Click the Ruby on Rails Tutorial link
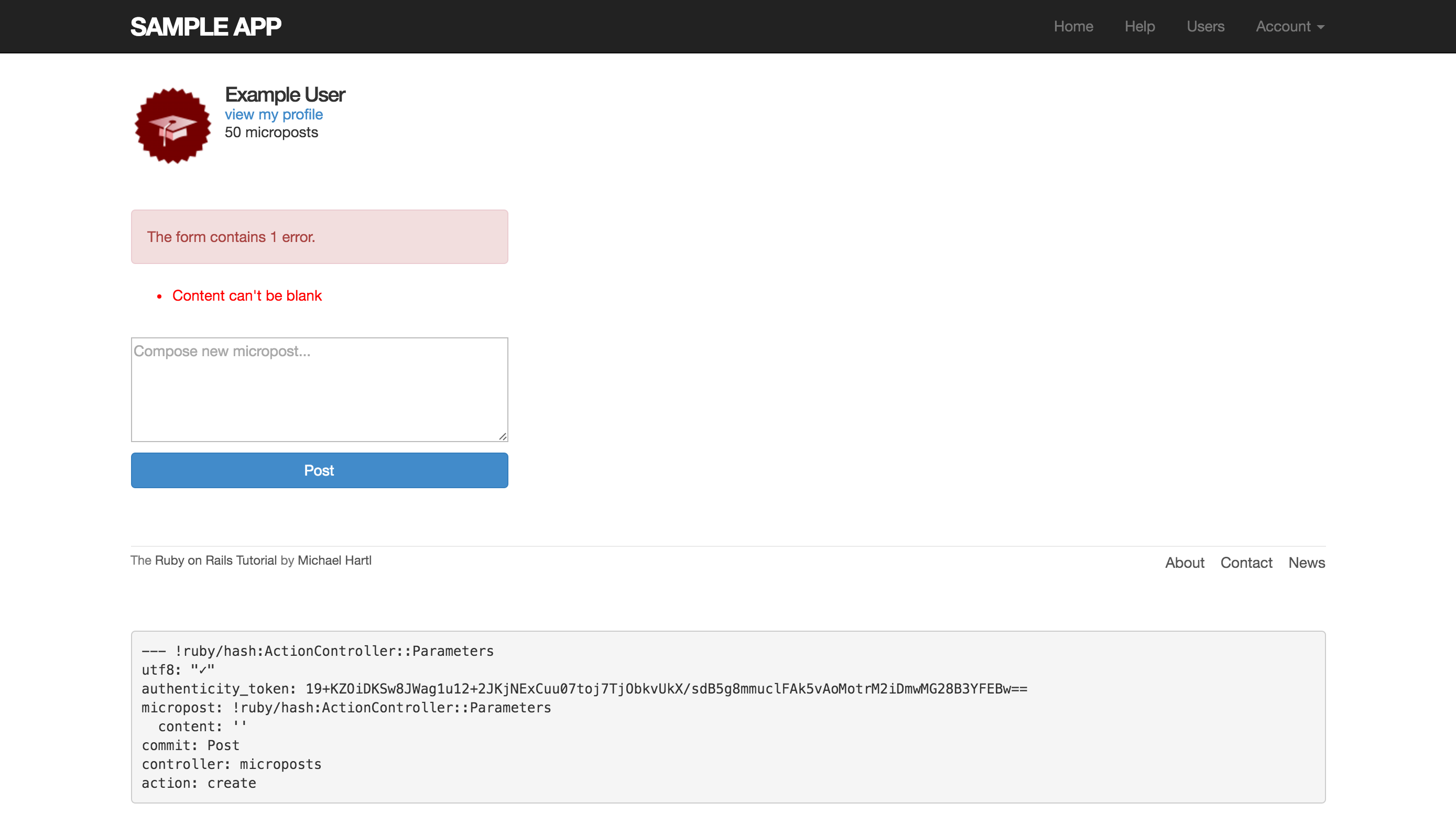Image resolution: width=1456 pixels, height=814 pixels. pyautogui.click(x=215, y=560)
